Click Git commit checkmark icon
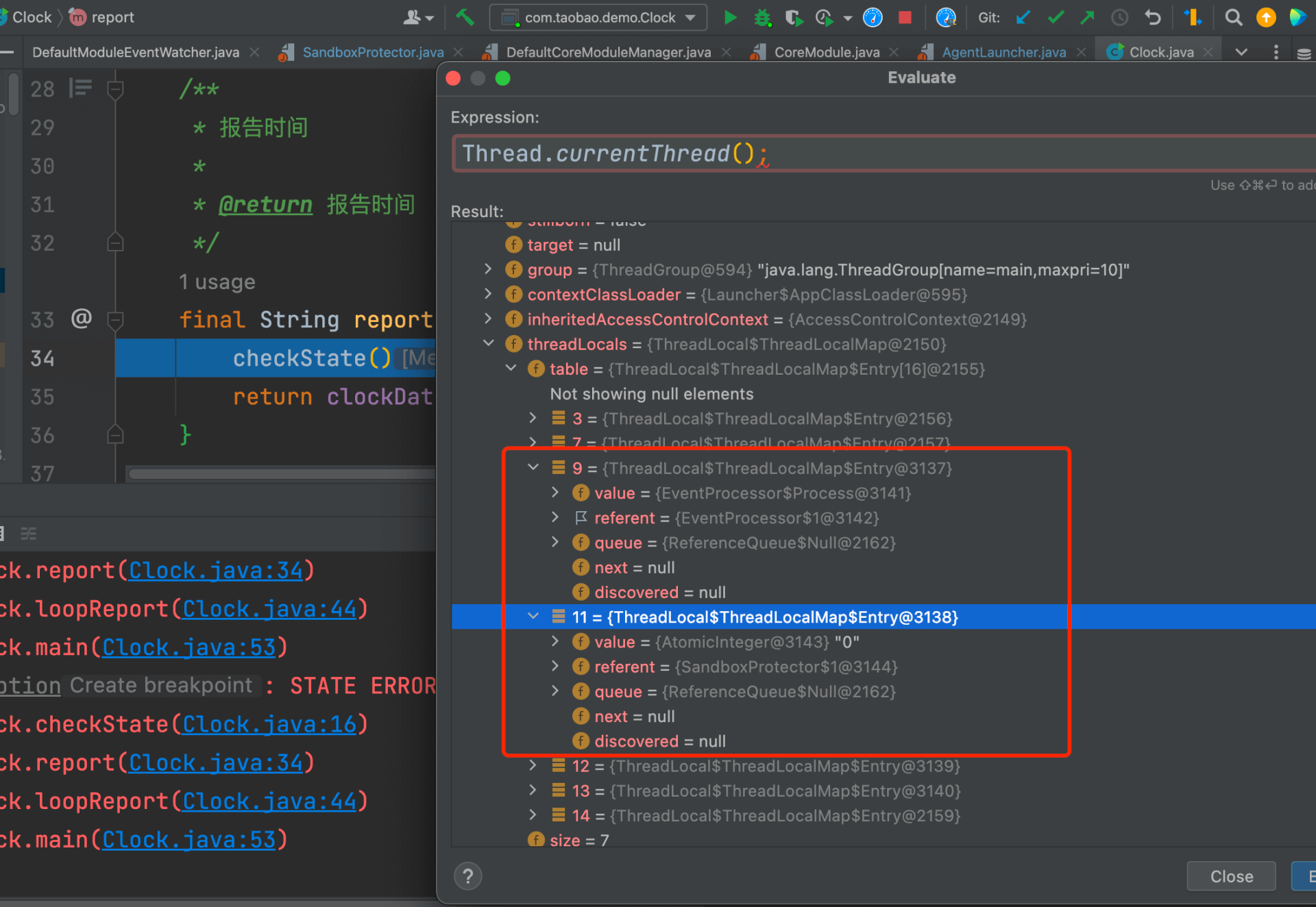 (1056, 18)
